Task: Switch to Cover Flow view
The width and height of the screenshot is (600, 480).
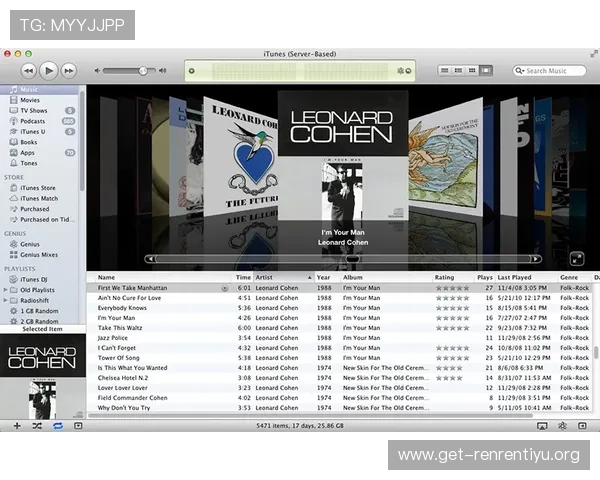Action: click(486, 70)
